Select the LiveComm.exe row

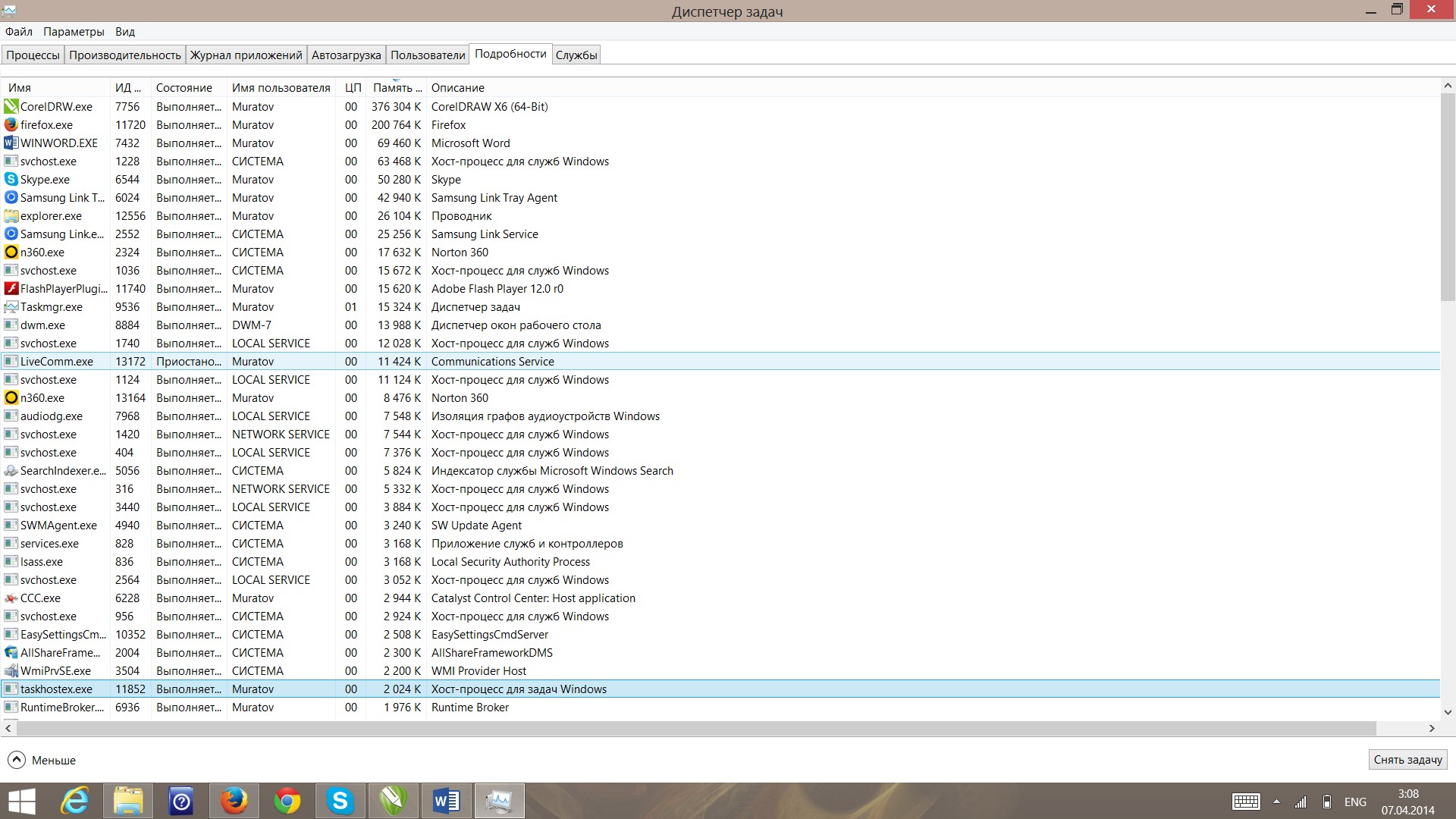720,362
